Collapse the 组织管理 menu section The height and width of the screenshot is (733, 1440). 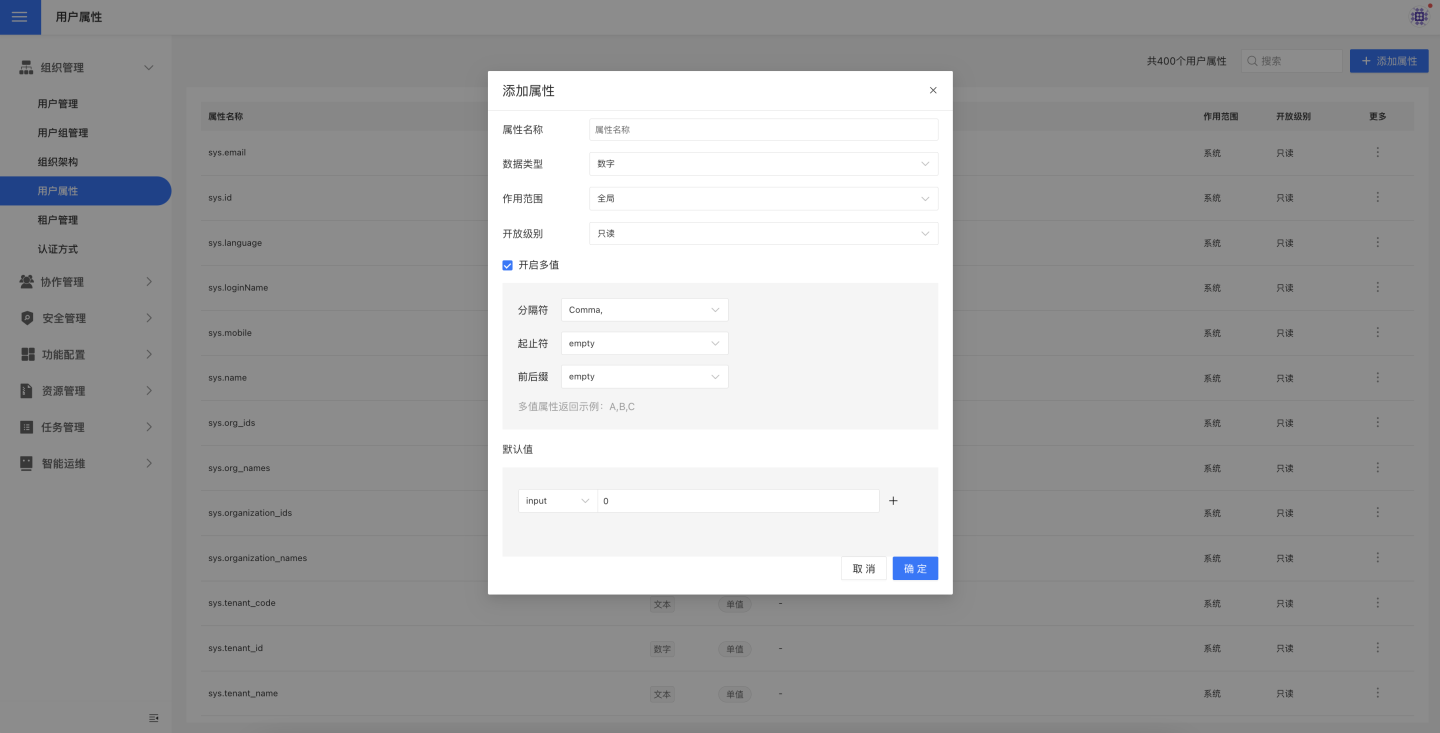[149, 67]
